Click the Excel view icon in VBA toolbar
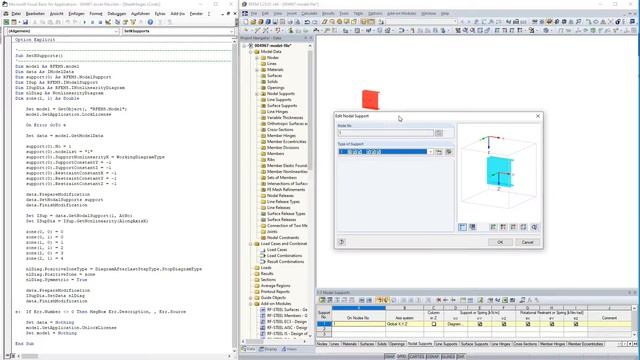Screen dimensions: 640x360 pos(6,22)
